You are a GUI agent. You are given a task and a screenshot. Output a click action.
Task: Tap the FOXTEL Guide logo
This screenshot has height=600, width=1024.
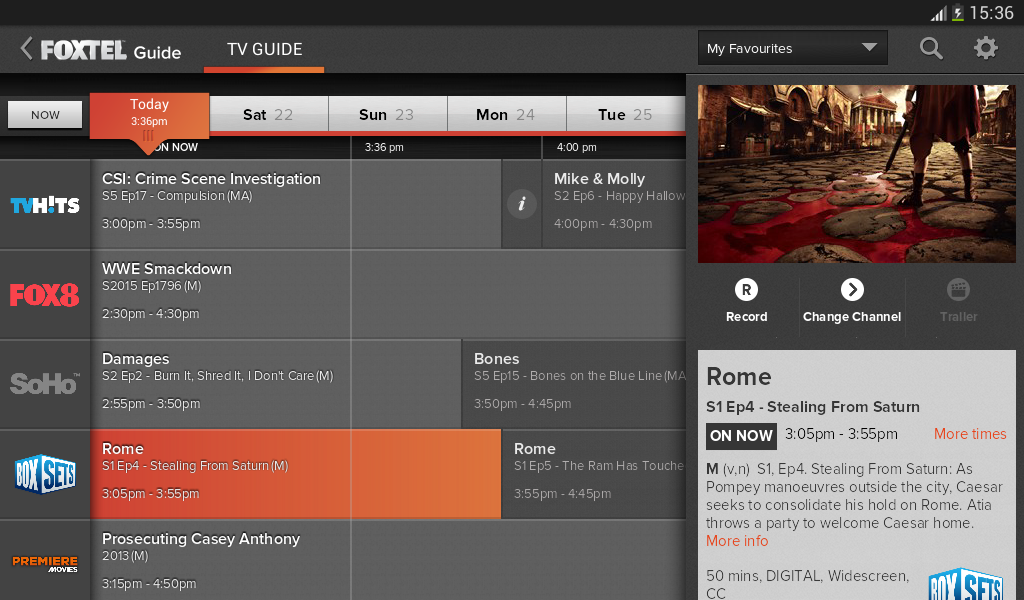(x=111, y=50)
